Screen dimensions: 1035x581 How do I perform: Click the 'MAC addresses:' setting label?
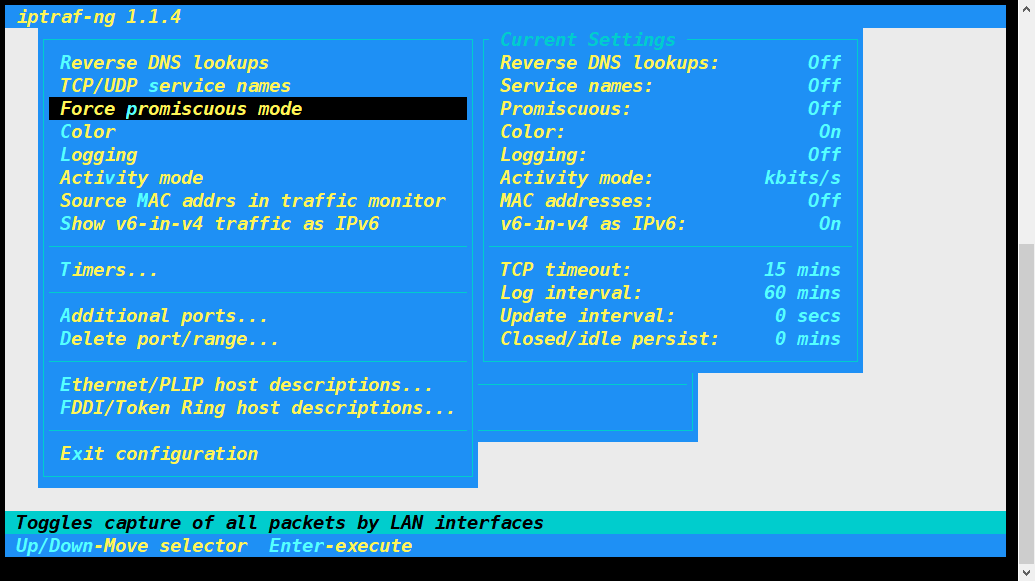pos(576,201)
